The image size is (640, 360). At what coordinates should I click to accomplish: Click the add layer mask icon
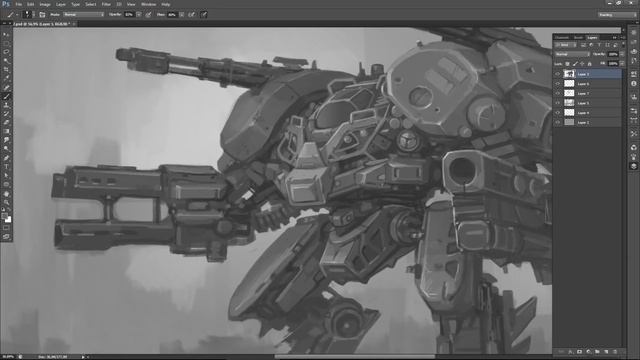click(x=580, y=351)
